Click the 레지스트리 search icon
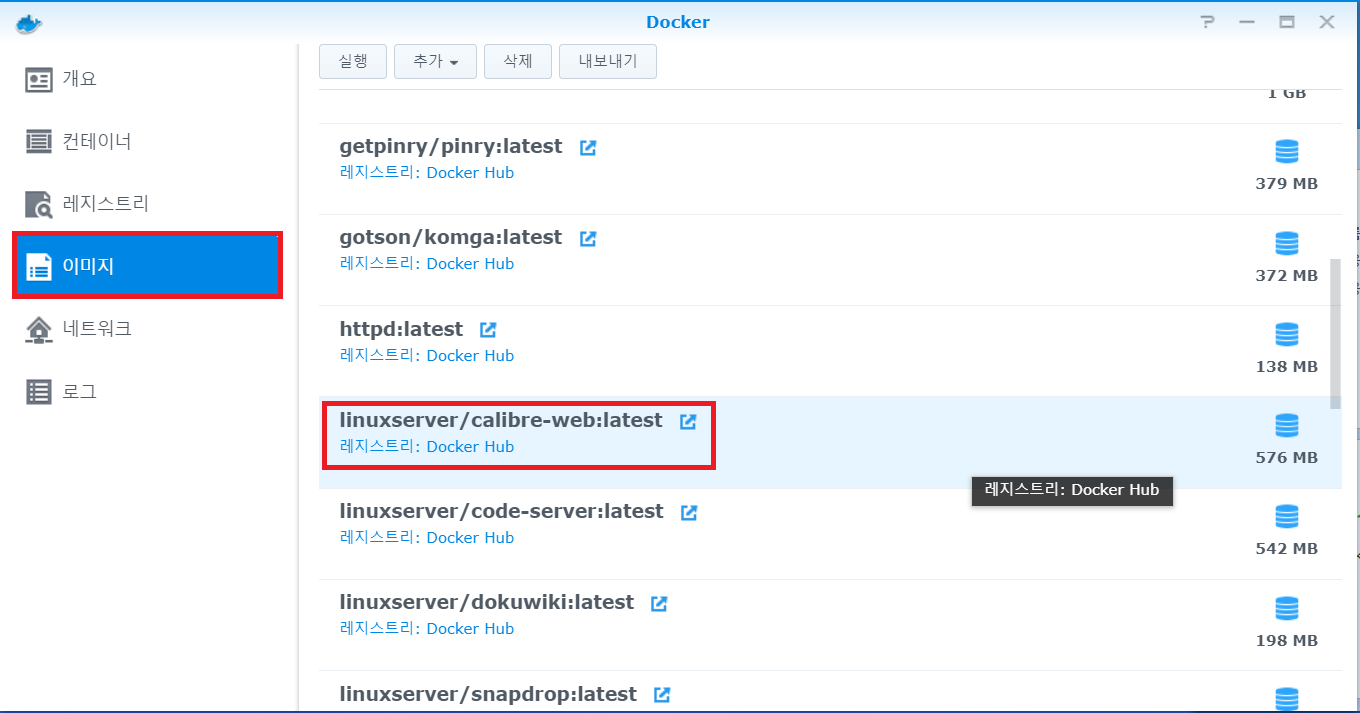1360x713 pixels. click(39, 205)
